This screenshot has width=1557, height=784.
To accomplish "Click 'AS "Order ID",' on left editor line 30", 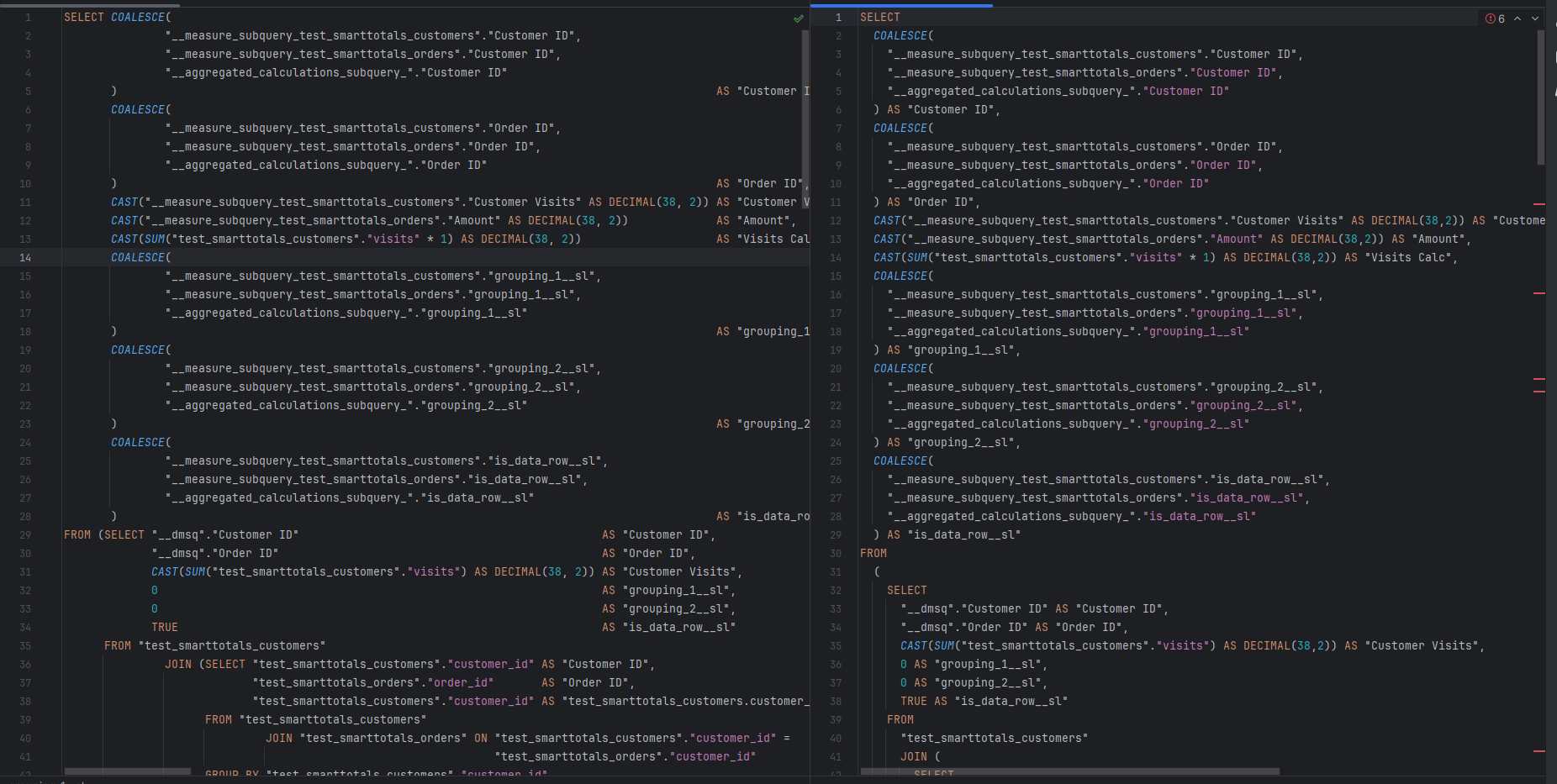I will pos(649,554).
